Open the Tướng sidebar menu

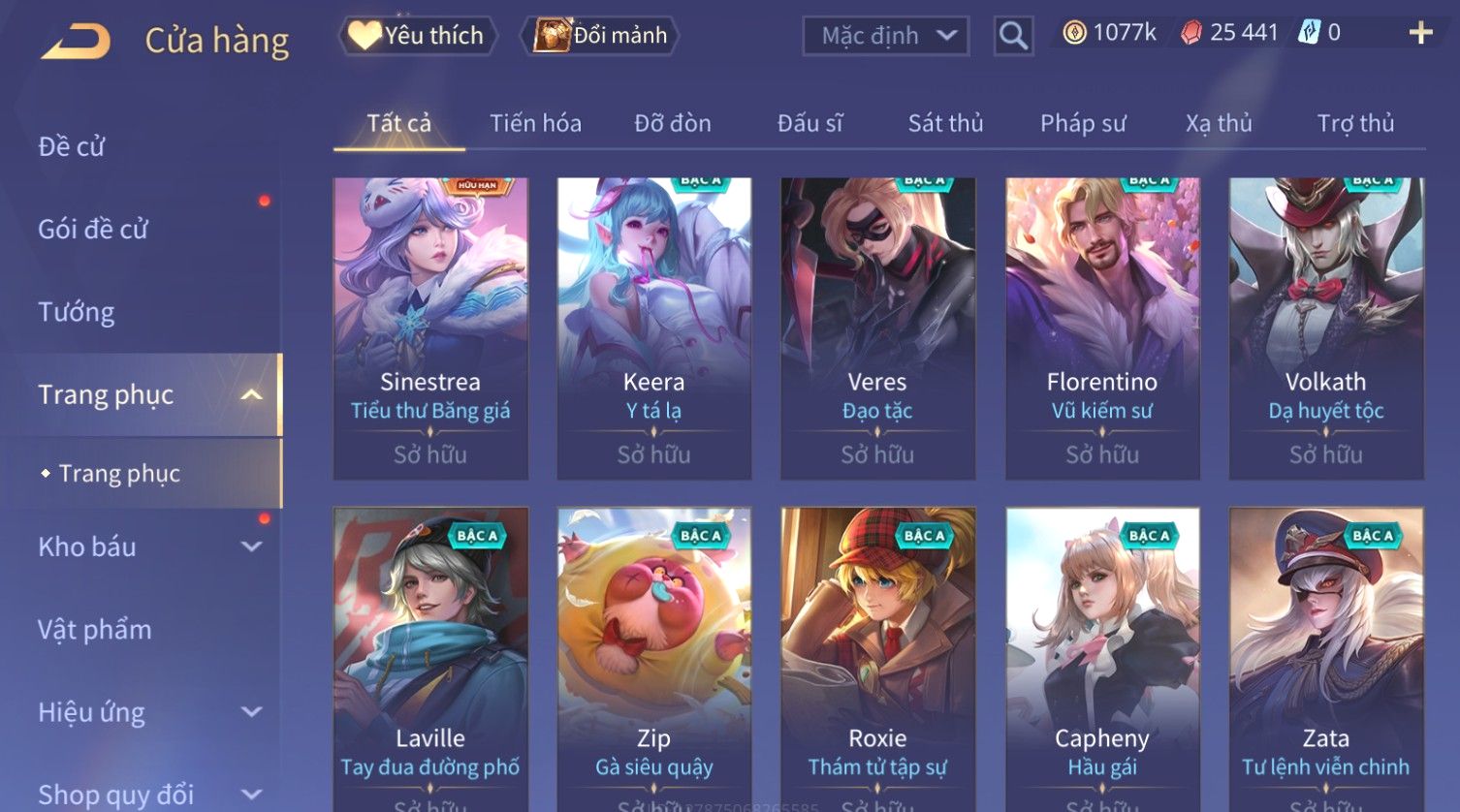77,312
